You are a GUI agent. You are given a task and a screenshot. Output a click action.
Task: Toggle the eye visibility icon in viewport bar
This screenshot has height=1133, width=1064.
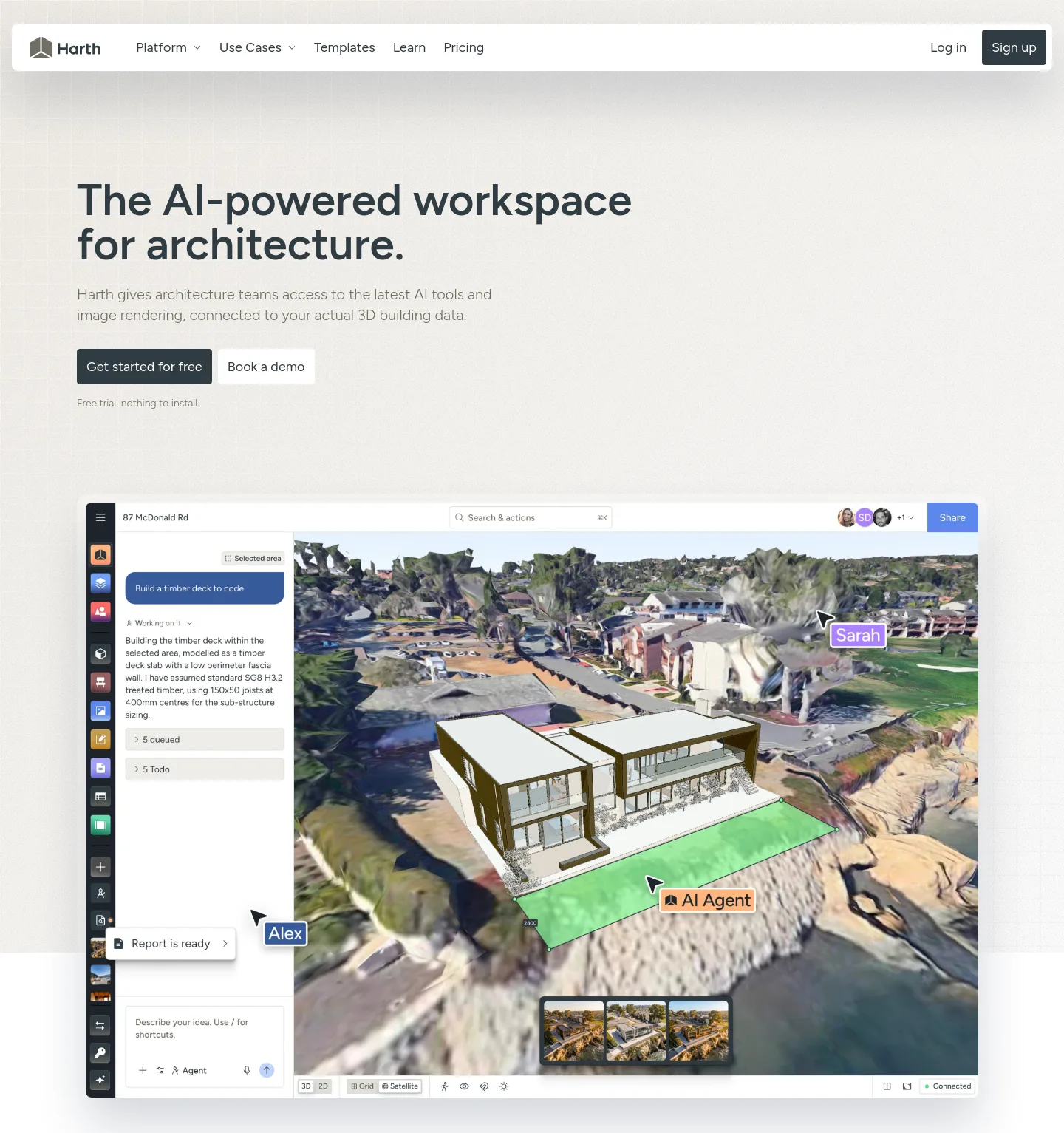pos(464,1086)
